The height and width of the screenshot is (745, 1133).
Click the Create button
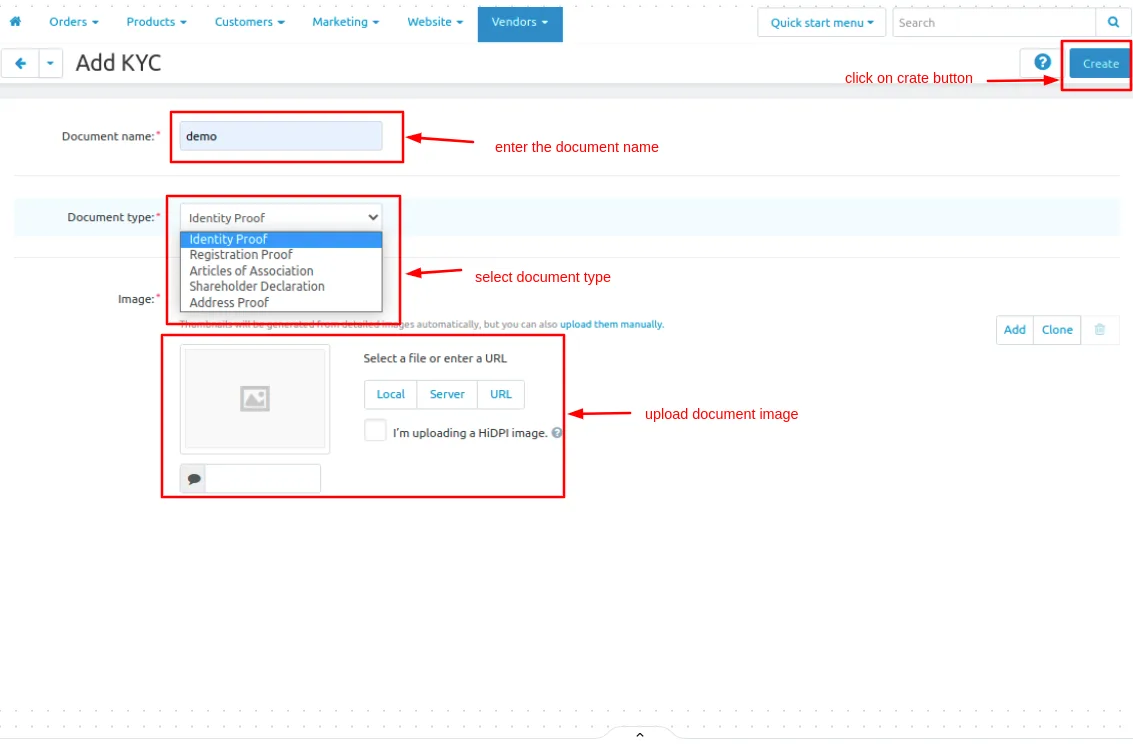(1100, 64)
